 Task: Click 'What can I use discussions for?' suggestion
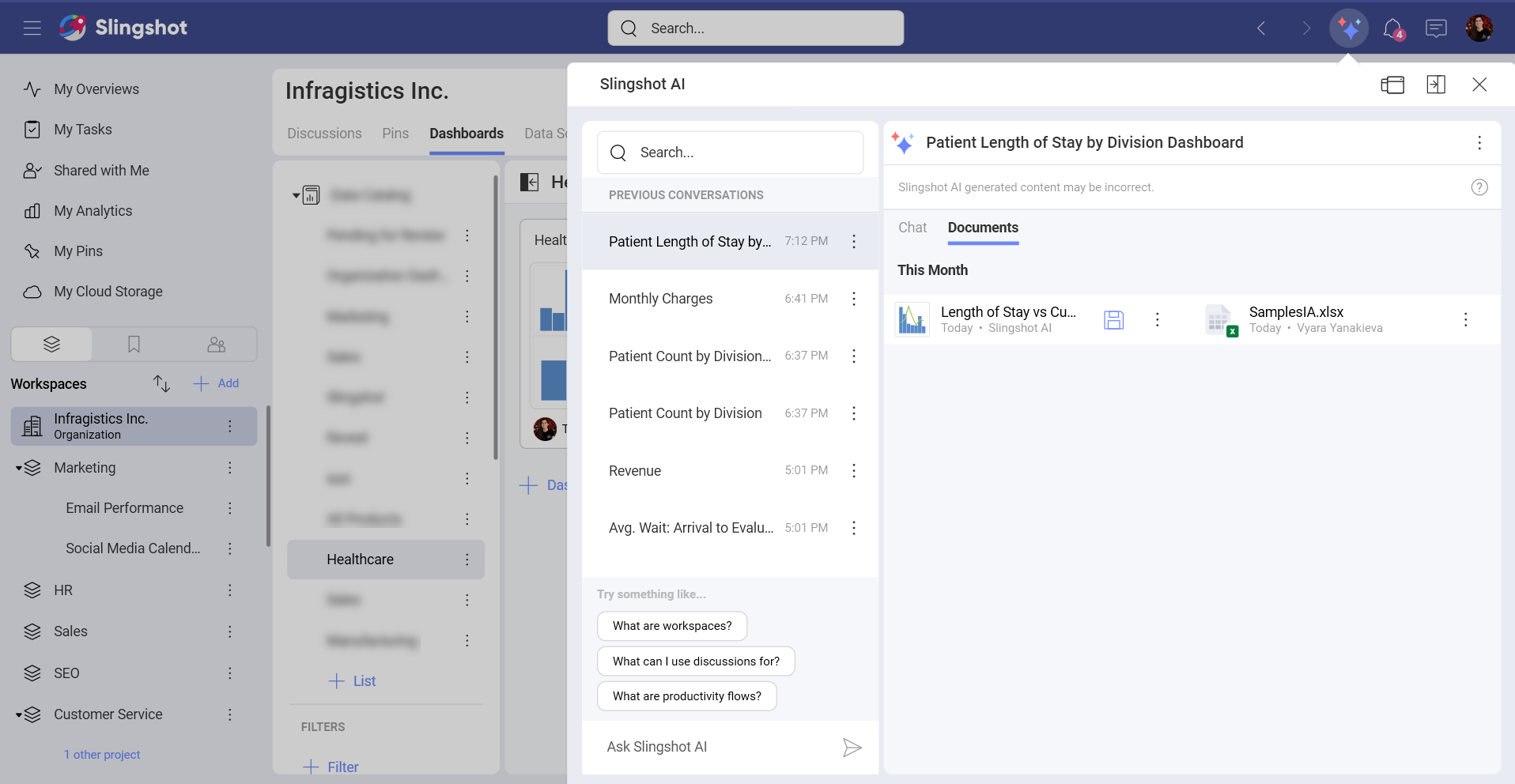[696, 661]
